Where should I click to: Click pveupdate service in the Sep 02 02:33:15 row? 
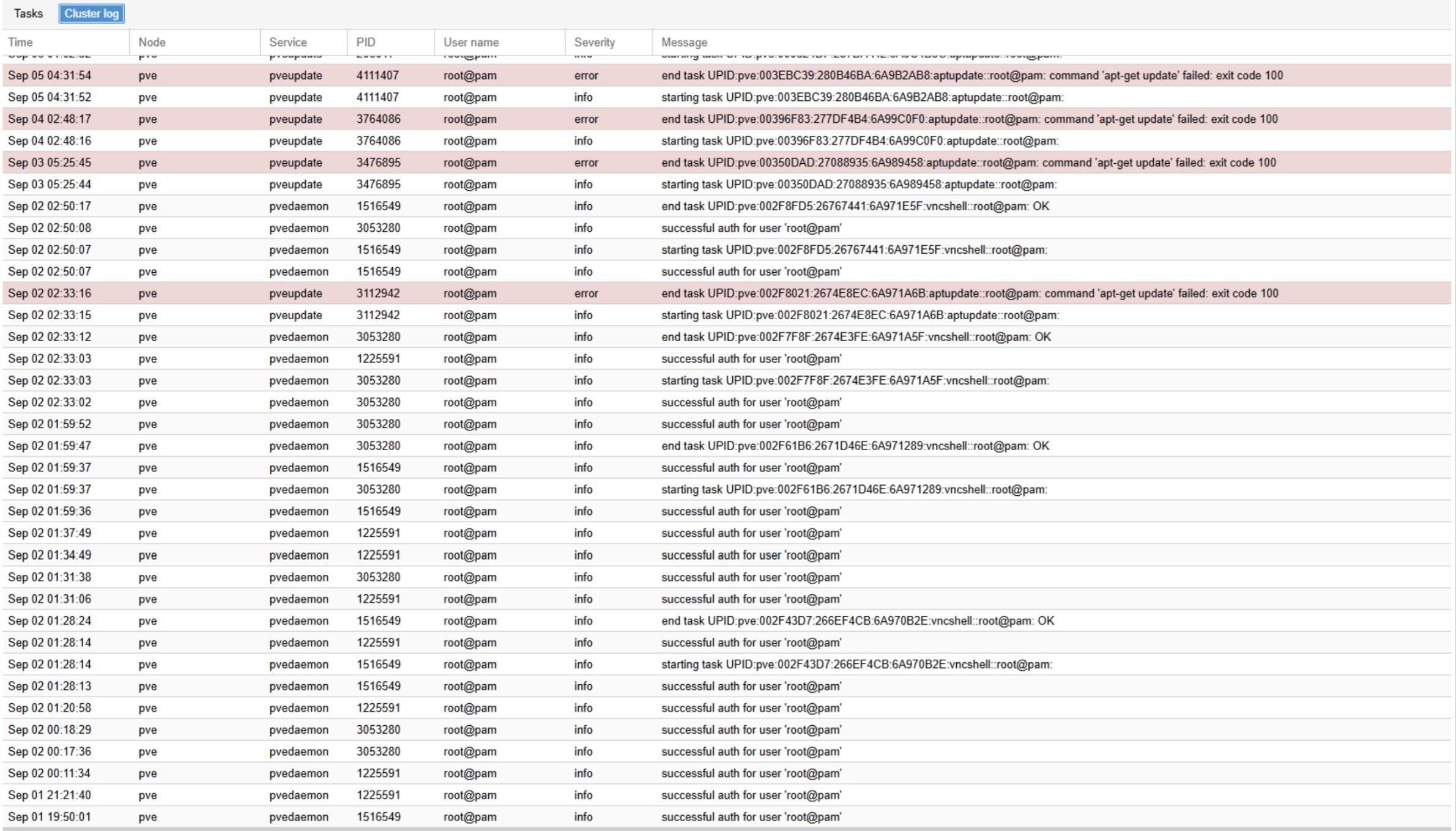[295, 316]
